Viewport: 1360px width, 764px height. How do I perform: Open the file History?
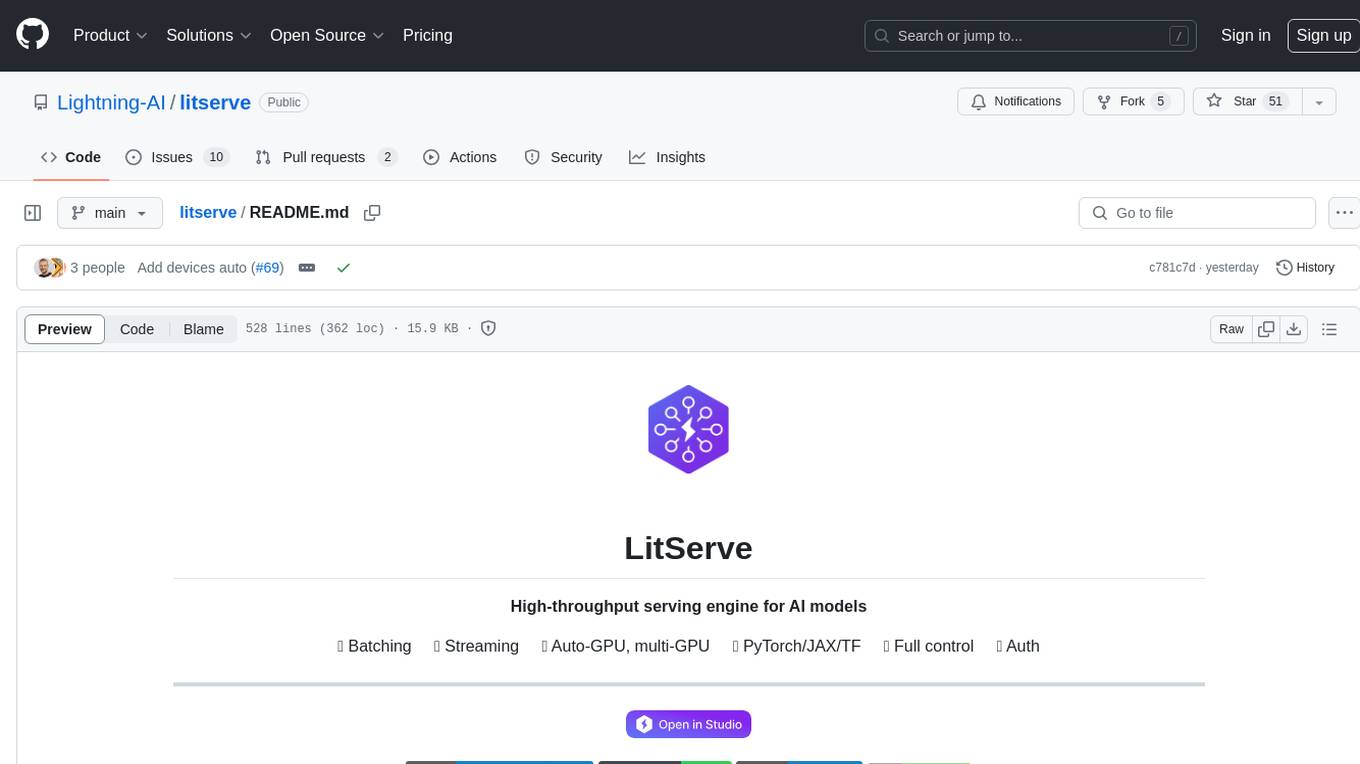pyautogui.click(x=1305, y=268)
